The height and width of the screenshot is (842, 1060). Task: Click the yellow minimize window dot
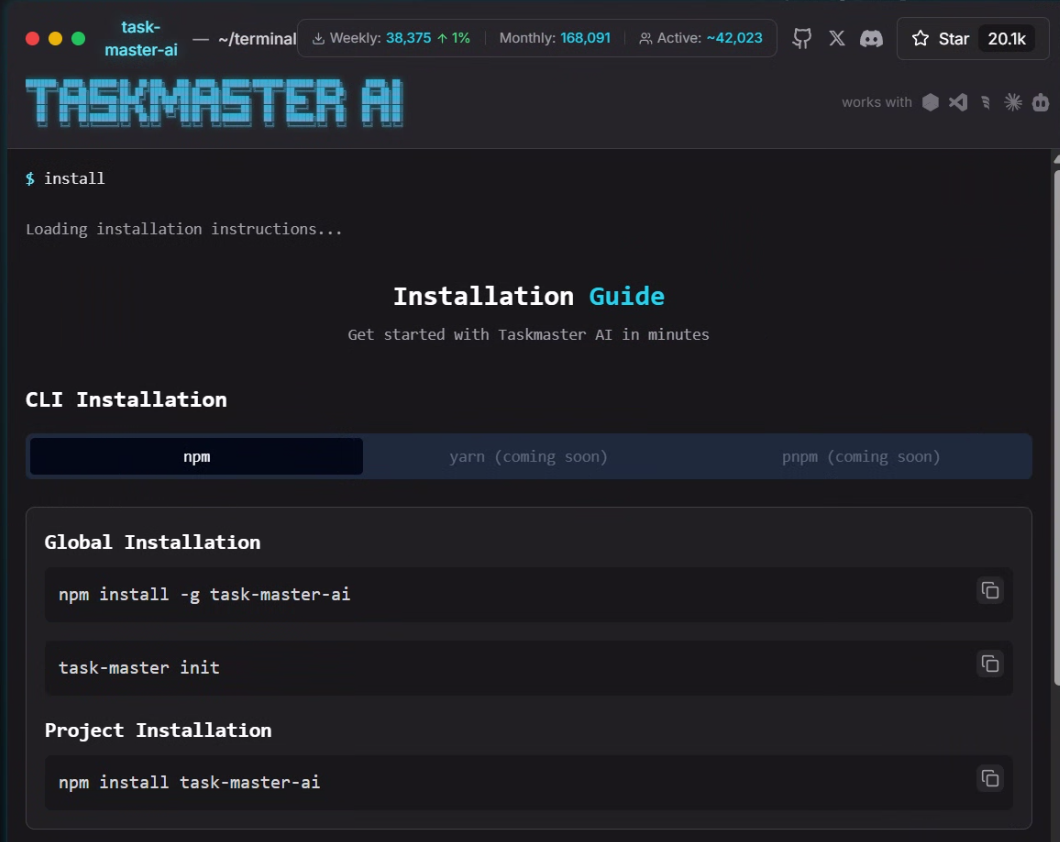pyautogui.click(x=55, y=39)
